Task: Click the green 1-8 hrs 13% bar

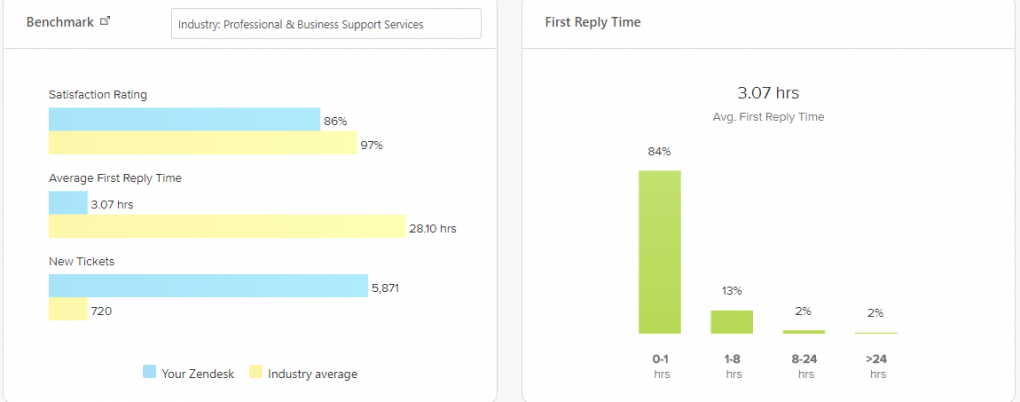Action: coord(732,322)
